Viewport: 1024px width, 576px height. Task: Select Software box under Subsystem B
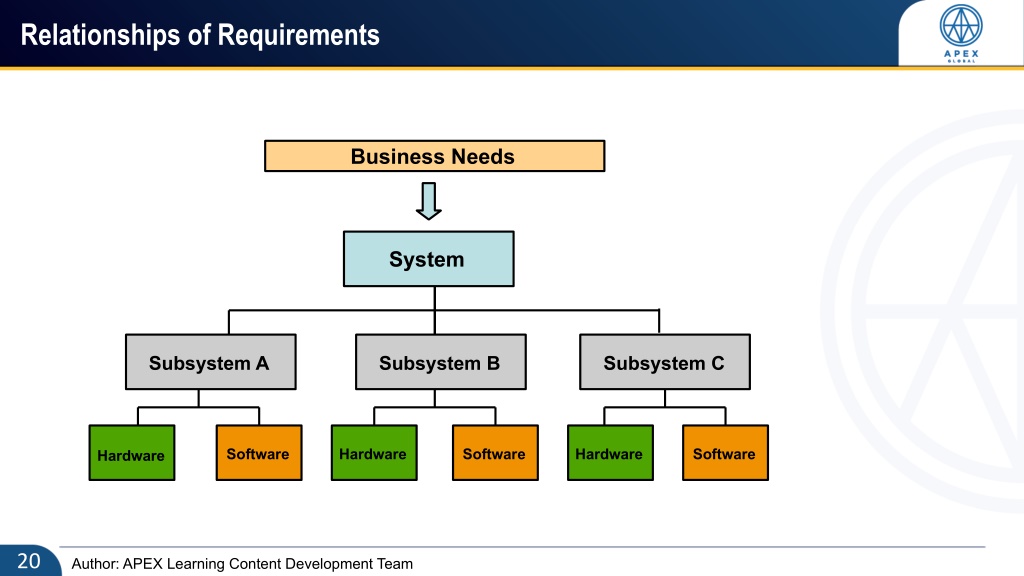tap(495, 453)
